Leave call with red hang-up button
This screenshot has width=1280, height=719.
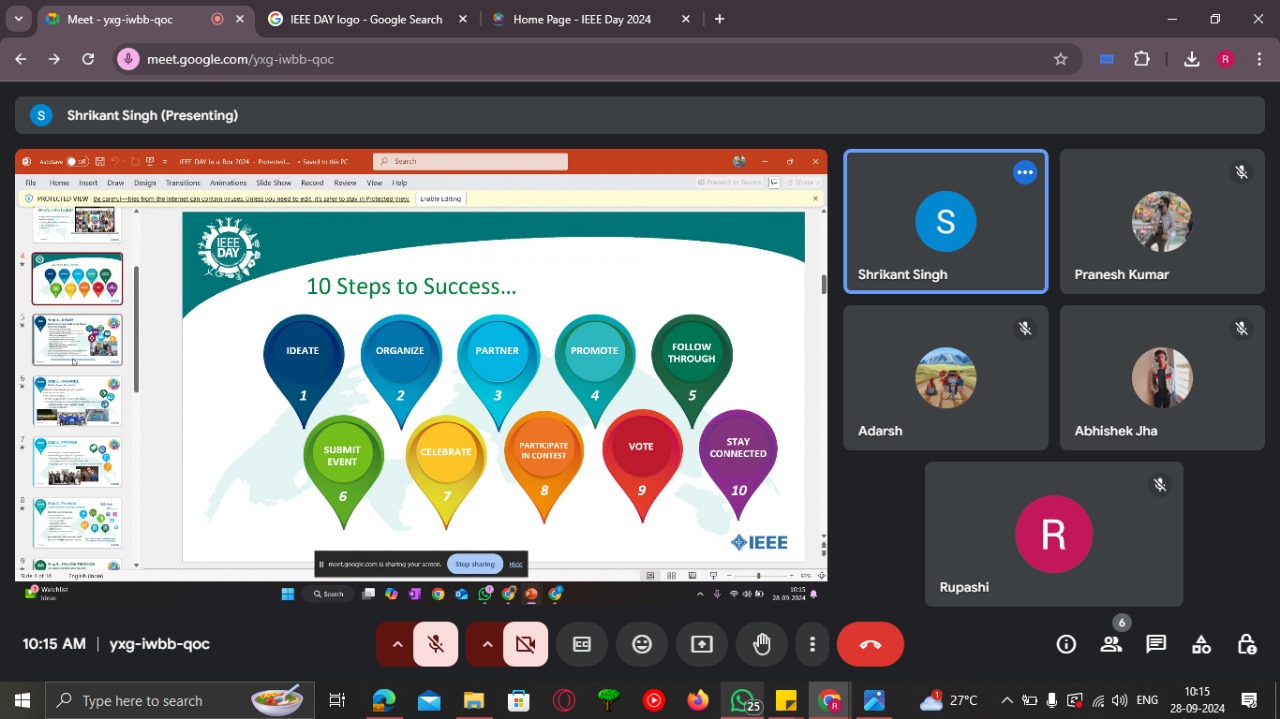click(x=870, y=644)
